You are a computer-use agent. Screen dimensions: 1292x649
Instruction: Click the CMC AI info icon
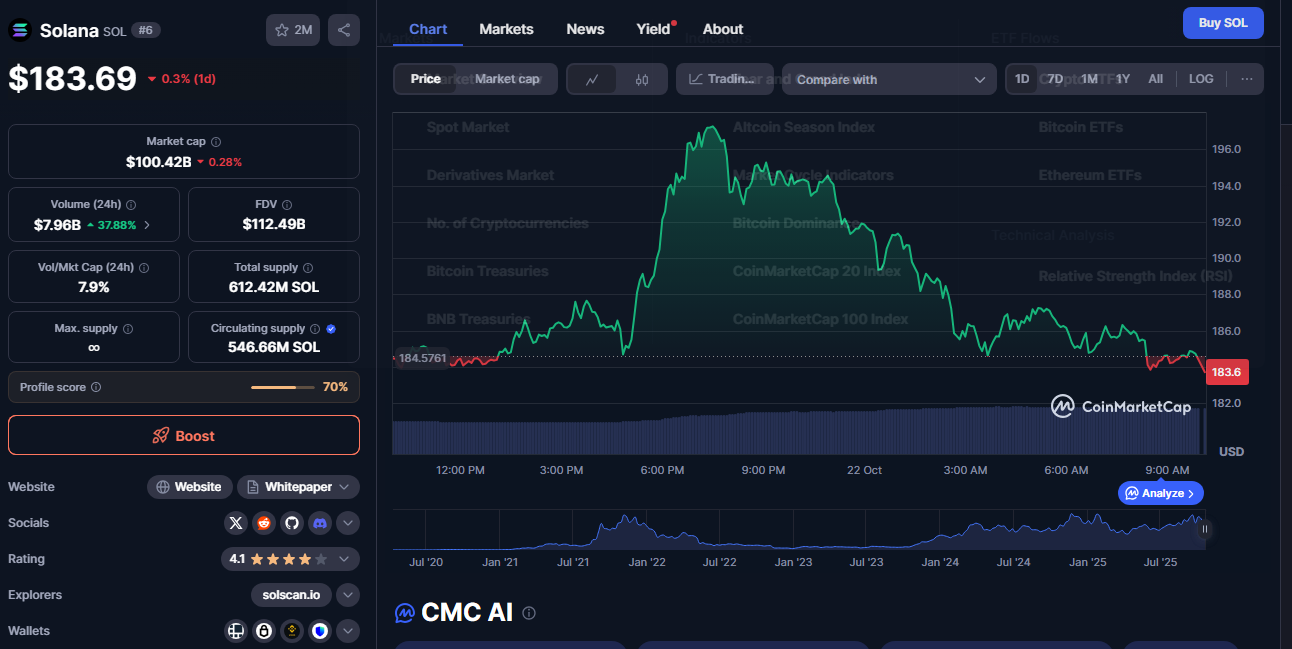tap(529, 613)
